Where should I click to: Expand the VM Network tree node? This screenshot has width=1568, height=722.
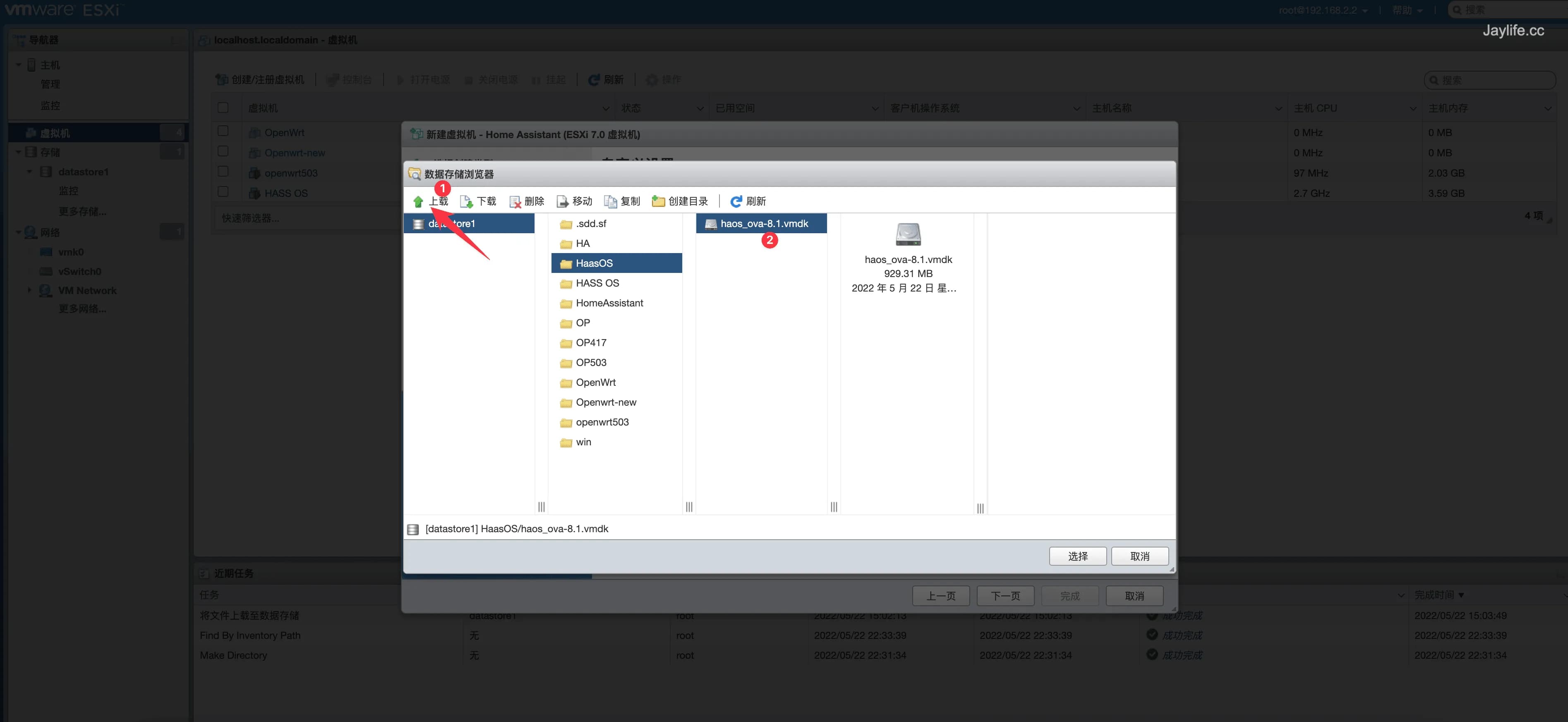(29, 290)
